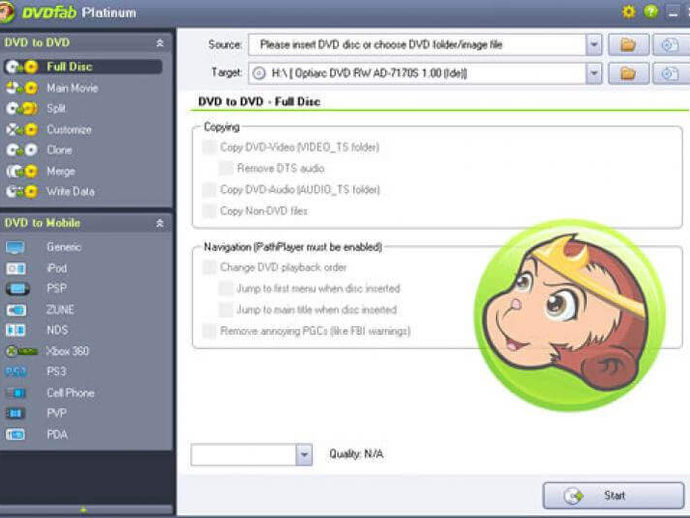Minimize the DVDFab window

[x=673, y=12]
